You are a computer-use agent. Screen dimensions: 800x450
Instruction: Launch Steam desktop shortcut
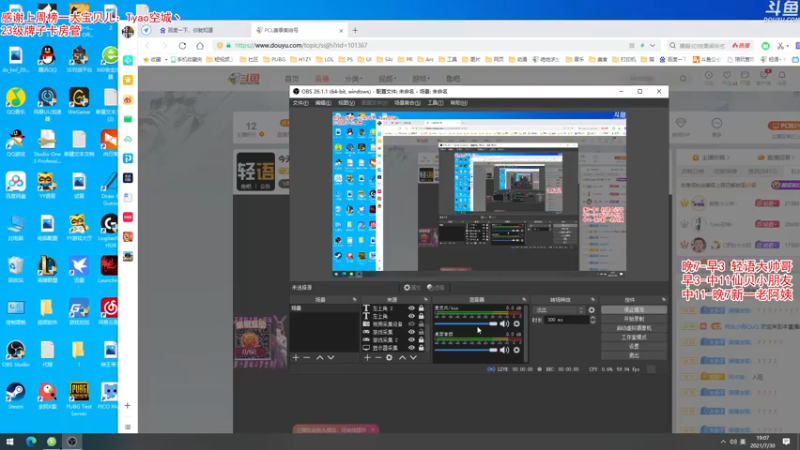coord(16,396)
